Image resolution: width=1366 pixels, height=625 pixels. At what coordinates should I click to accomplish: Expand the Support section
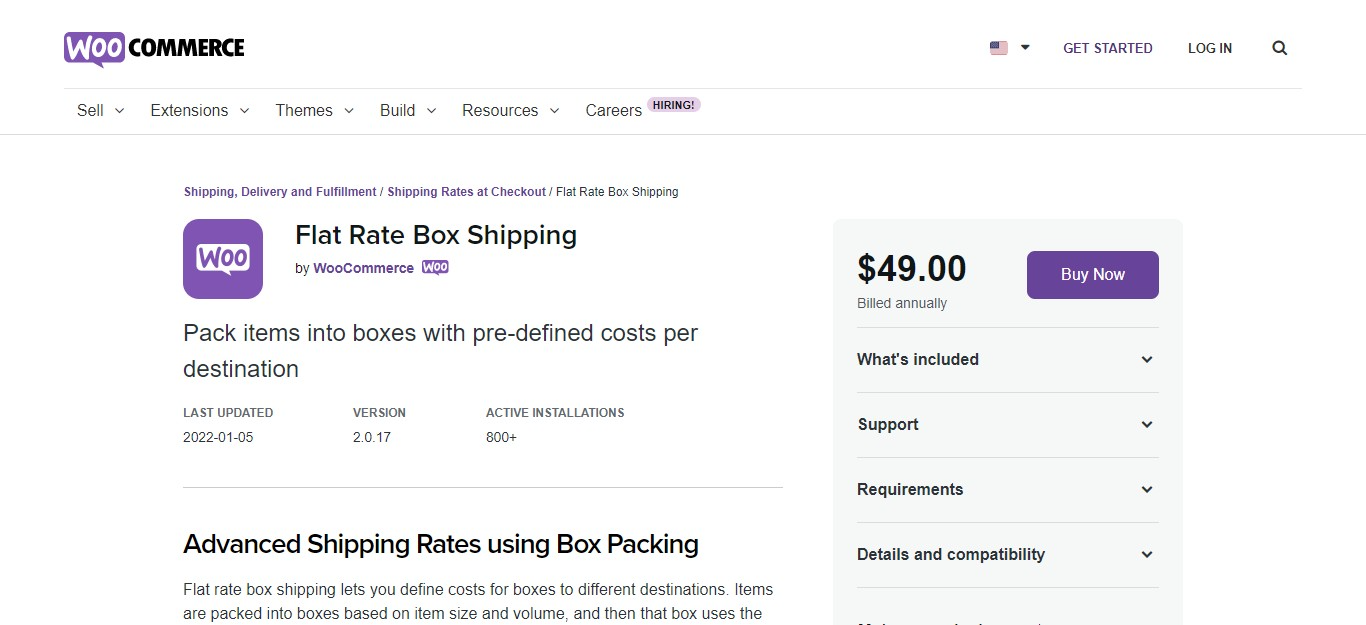1008,425
